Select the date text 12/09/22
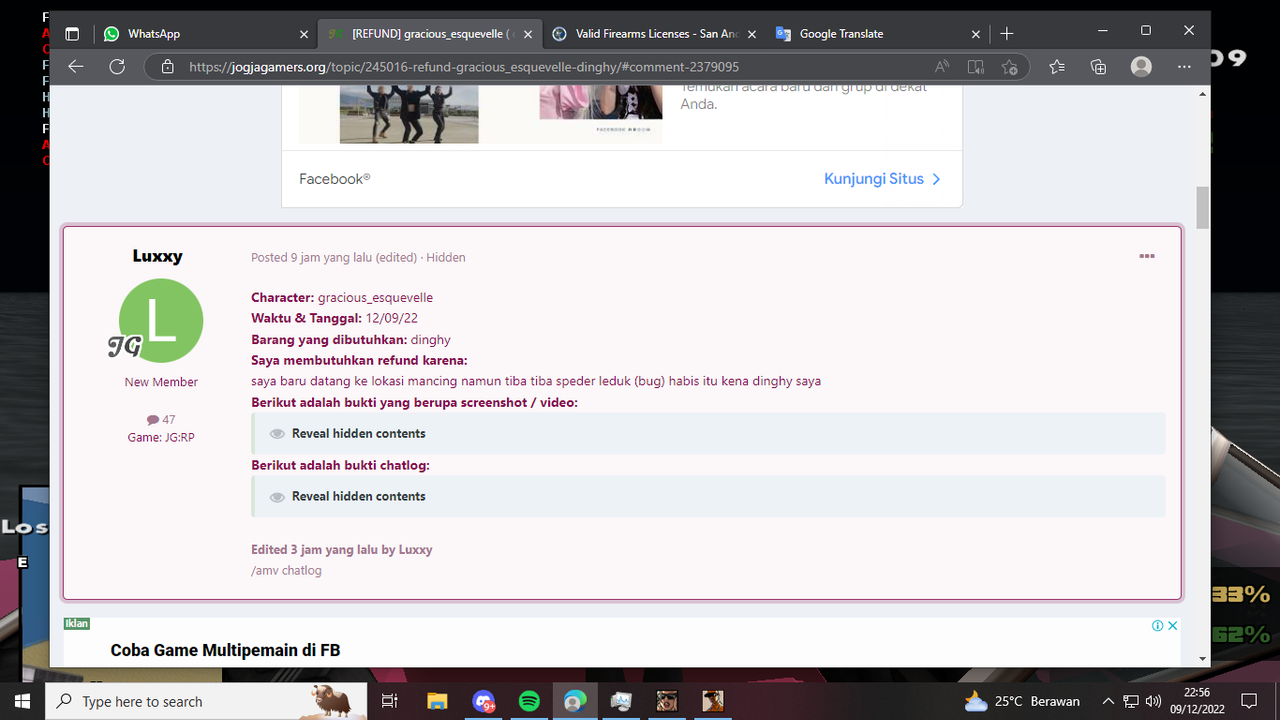This screenshot has height=720, width=1280. pos(391,318)
